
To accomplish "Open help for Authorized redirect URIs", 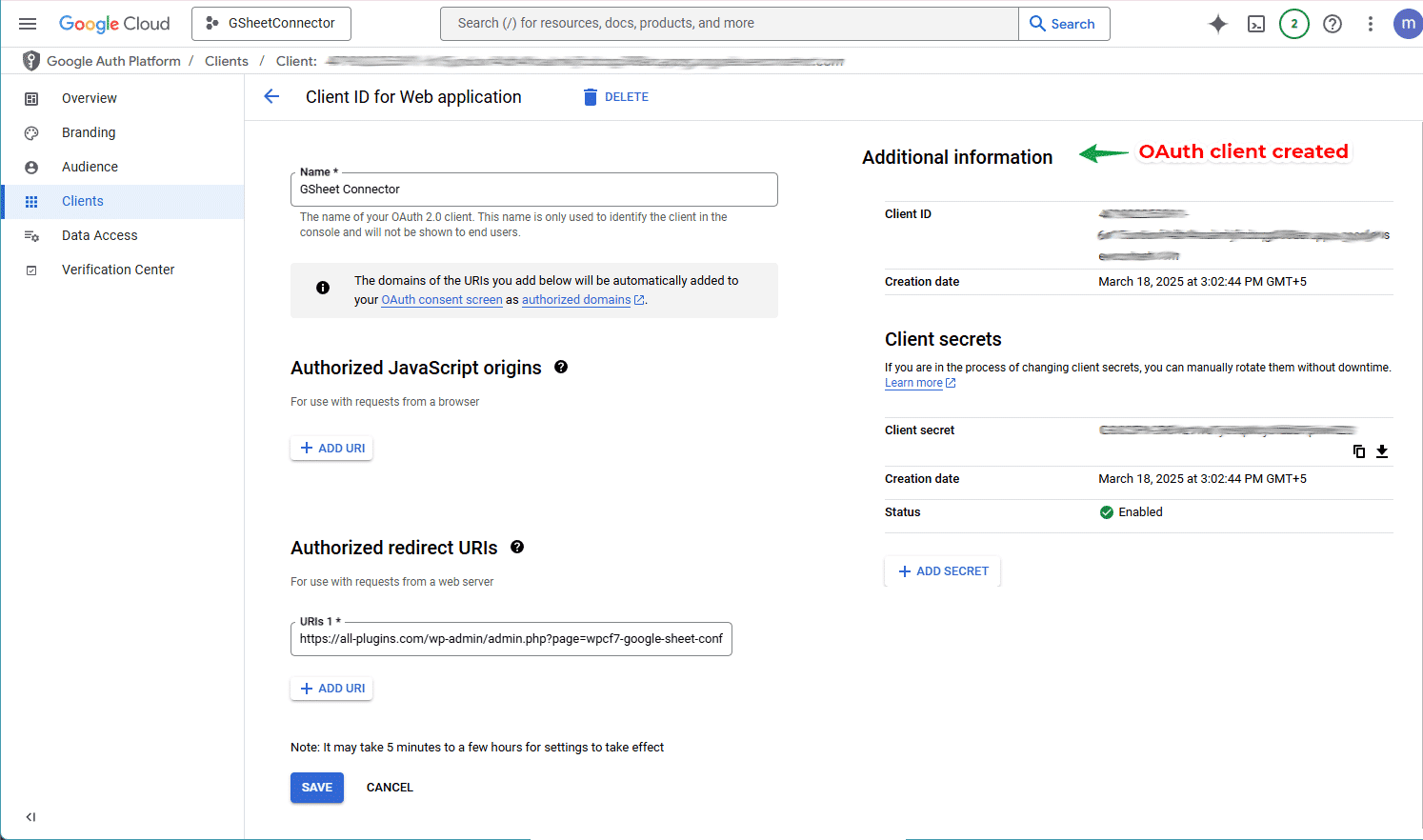I will 517,547.
